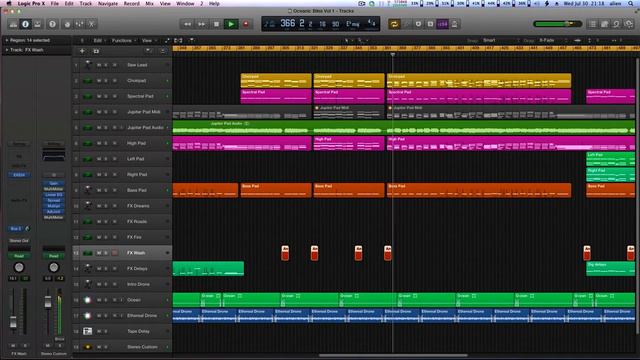The height and width of the screenshot is (360, 640).
Task: Click the red Record button
Action: click(246, 24)
